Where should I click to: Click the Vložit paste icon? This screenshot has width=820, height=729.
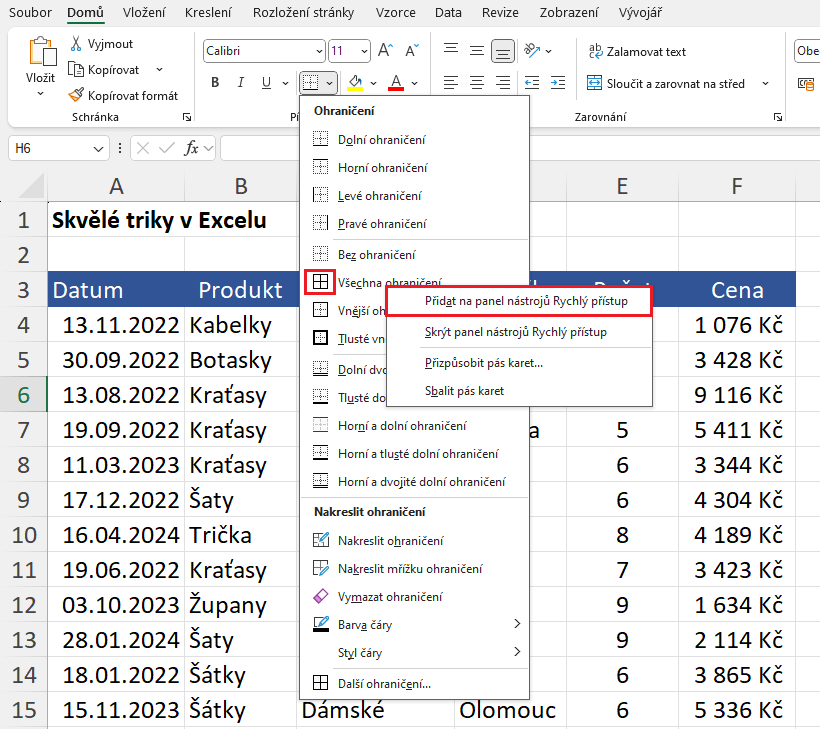click(x=41, y=54)
